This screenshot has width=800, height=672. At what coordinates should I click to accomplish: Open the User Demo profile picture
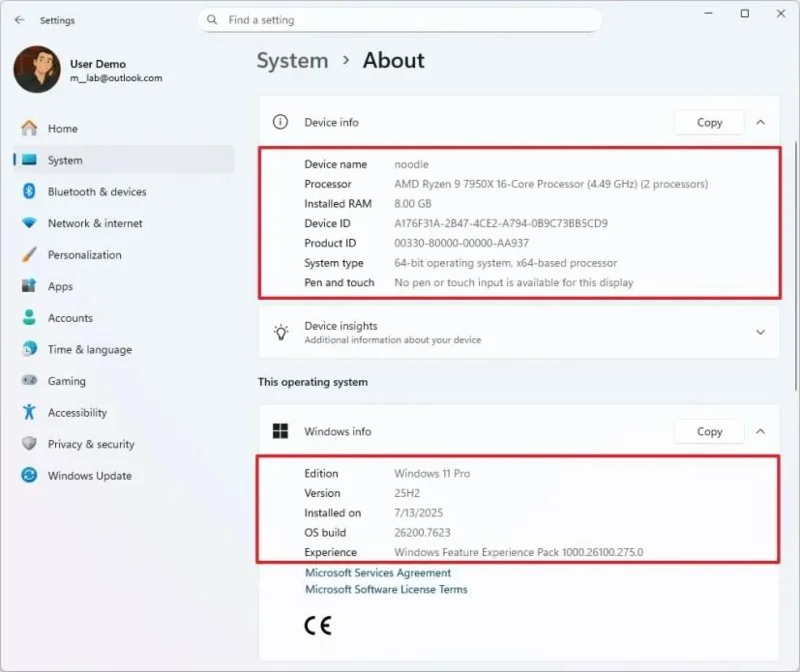click(37, 69)
